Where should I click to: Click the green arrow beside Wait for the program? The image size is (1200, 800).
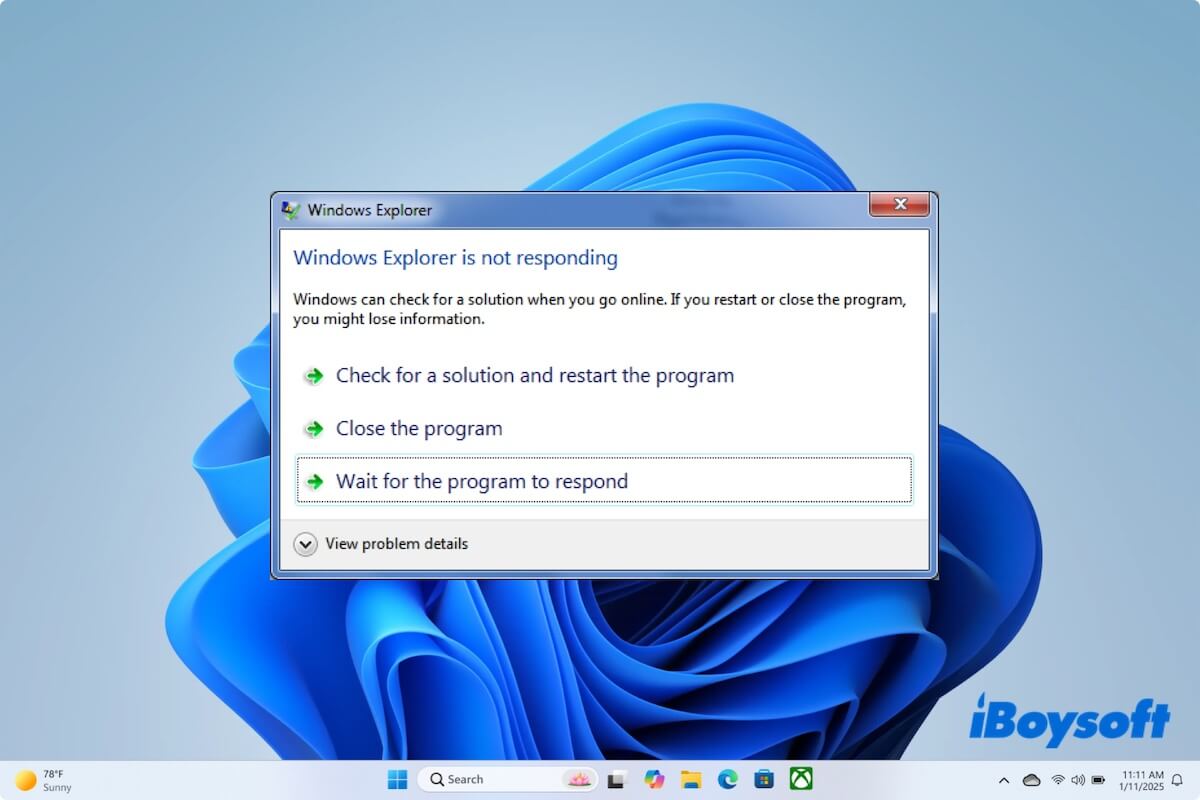click(314, 482)
